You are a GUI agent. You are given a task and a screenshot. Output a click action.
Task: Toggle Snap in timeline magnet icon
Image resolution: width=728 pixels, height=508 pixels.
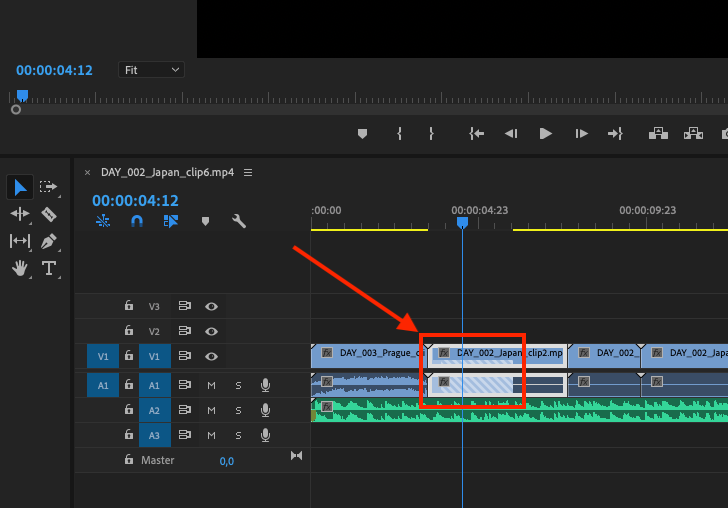coord(137,221)
